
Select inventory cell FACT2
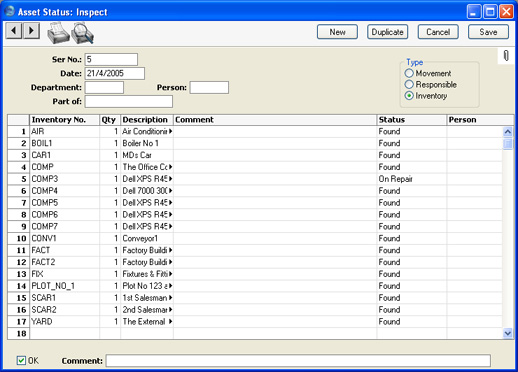click(65, 262)
